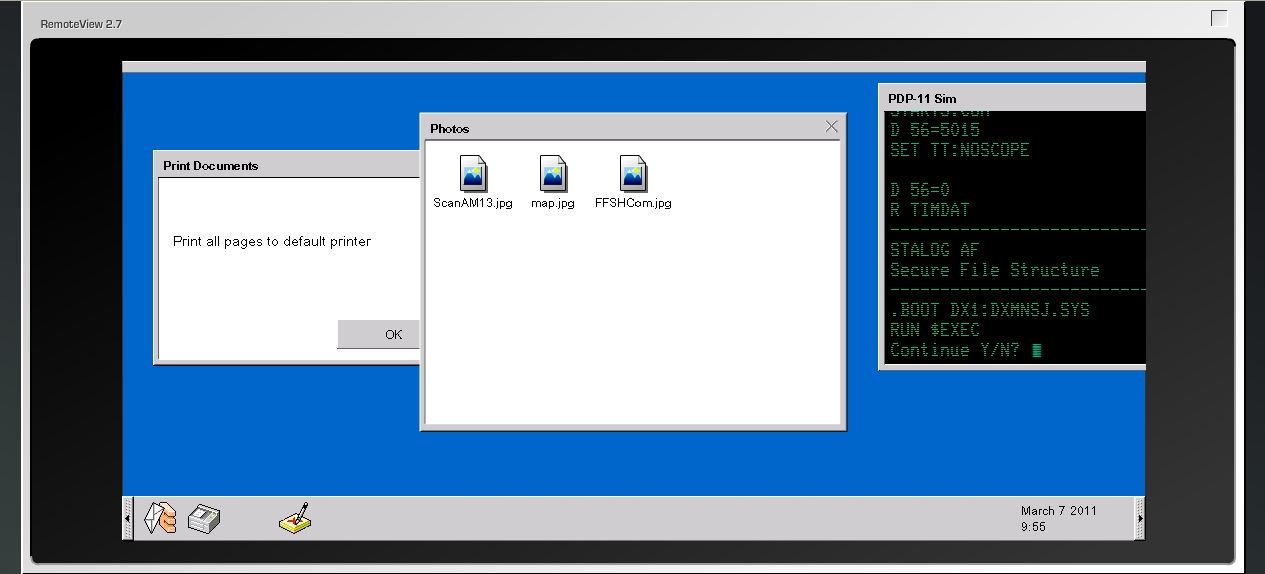1265x574 pixels.
Task: Toggle the checkbox in RemoteView's top-right corner
Action: tap(1219, 18)
